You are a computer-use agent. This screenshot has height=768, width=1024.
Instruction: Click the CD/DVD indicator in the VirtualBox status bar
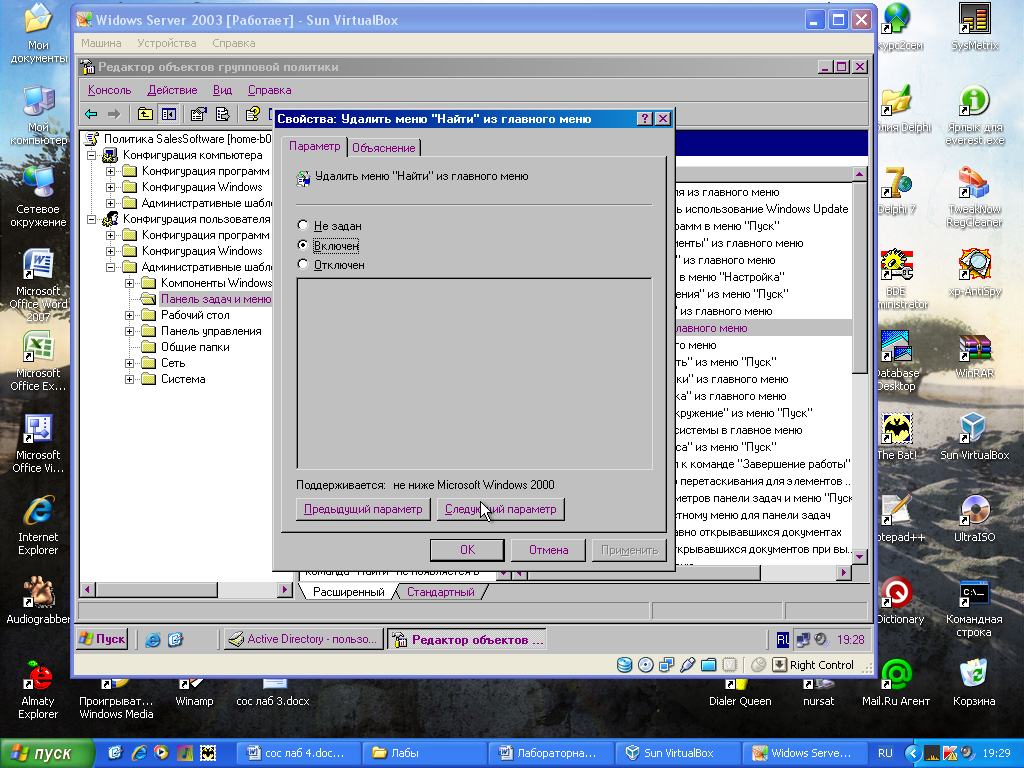[x=645, y=665]
